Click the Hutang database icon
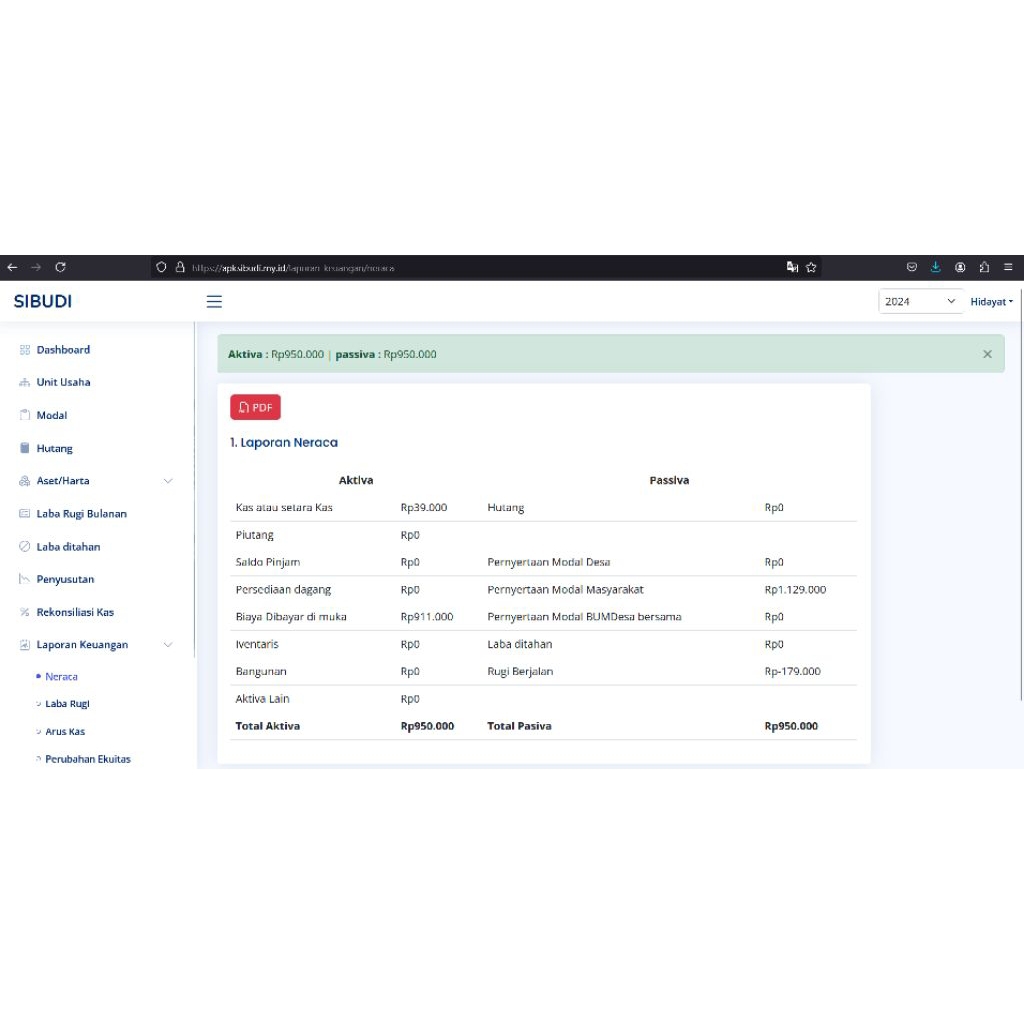 coord(24,448)
